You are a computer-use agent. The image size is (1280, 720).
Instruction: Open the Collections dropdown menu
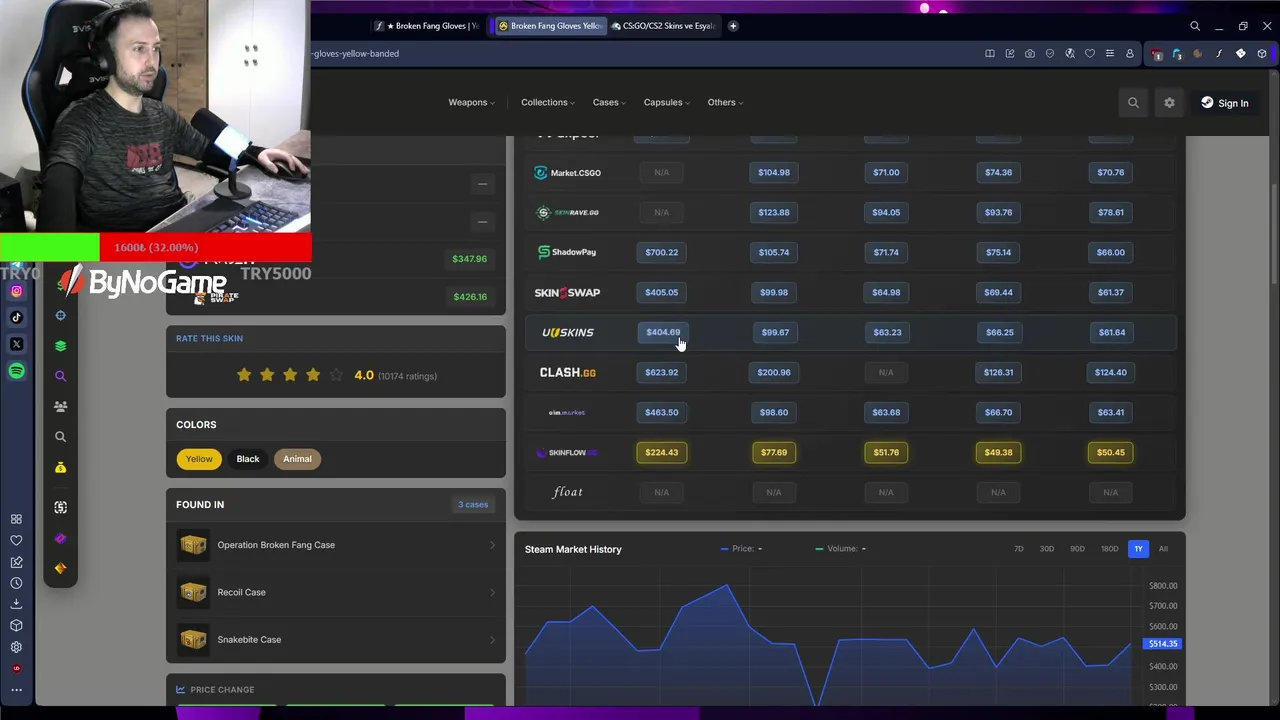(x=548, y=102)
